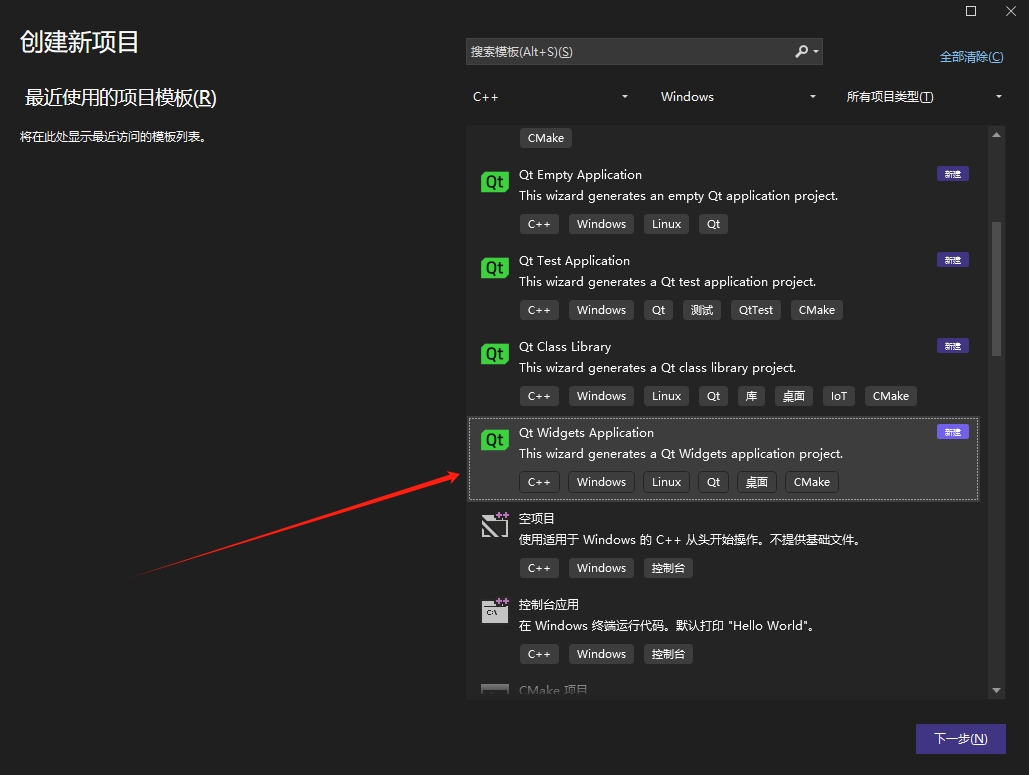The image size is (1029, 775).
Task: Click the Qt icon of Qt Test Application
Action: (x=495, y=268)
